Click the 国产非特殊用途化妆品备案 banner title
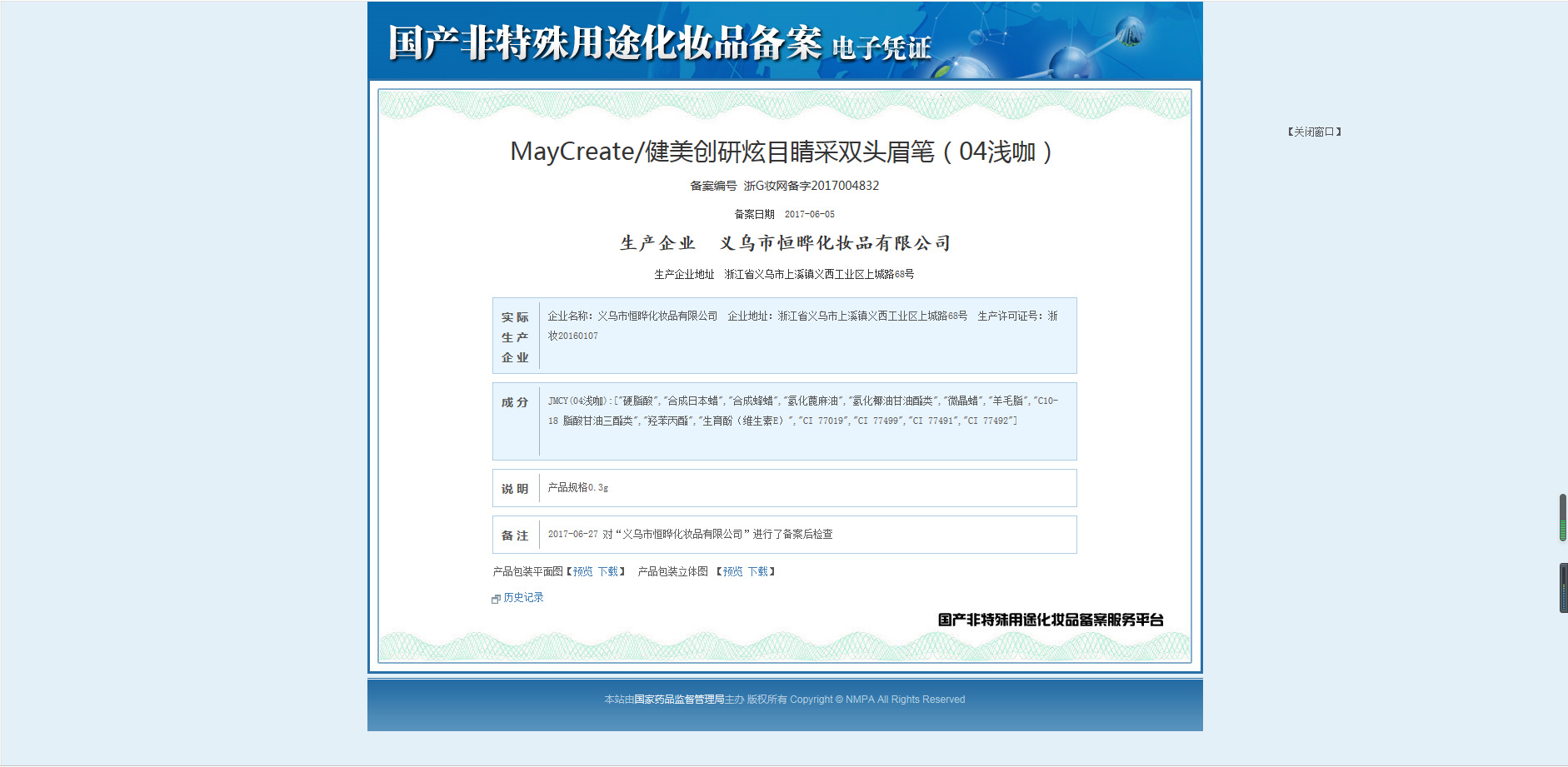This screenshot has width=1568, height=767. point(605,42)
